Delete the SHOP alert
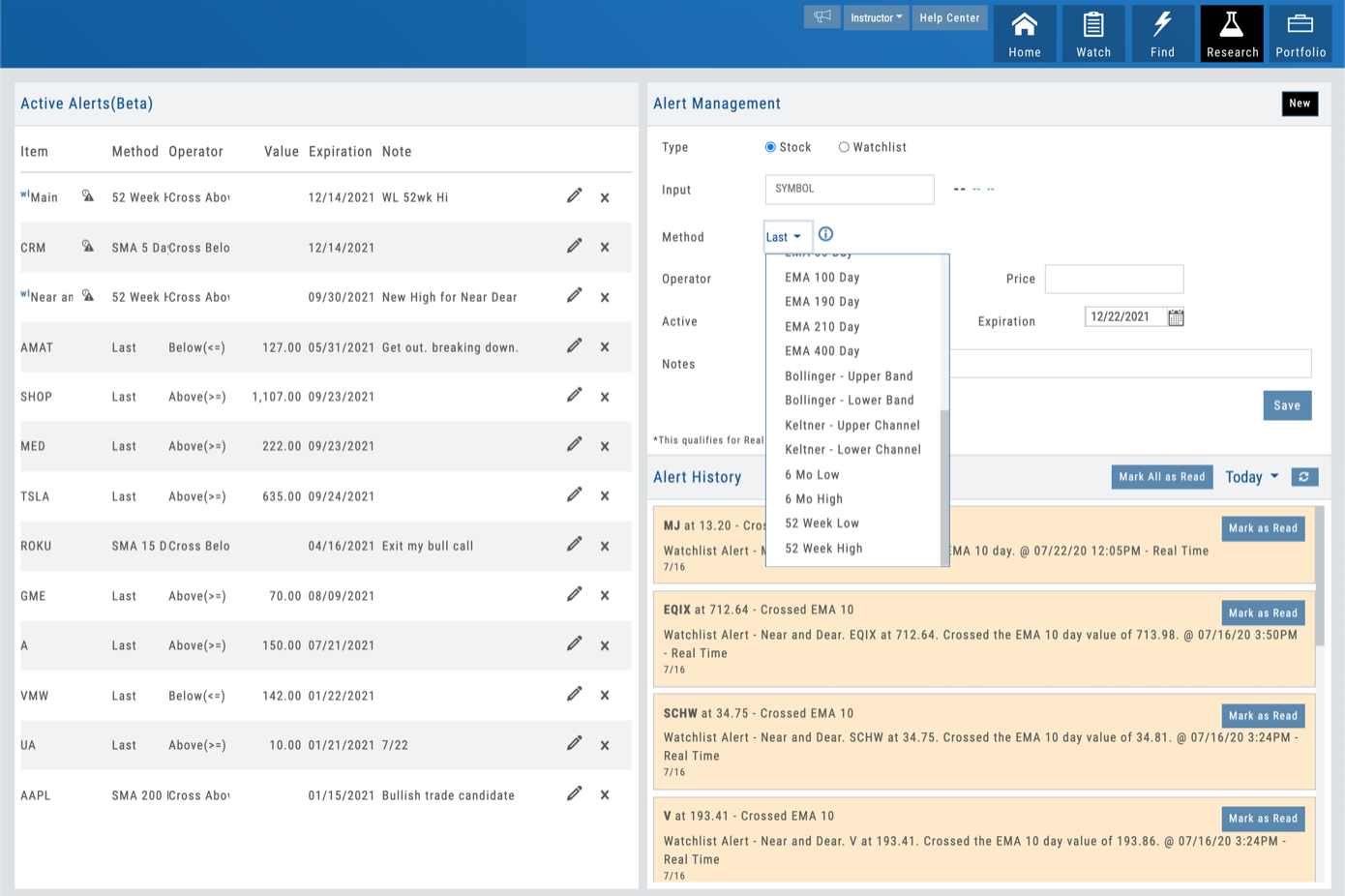Image resolution: width=1345 pixels, height=896 pixels. click(605, 397)
